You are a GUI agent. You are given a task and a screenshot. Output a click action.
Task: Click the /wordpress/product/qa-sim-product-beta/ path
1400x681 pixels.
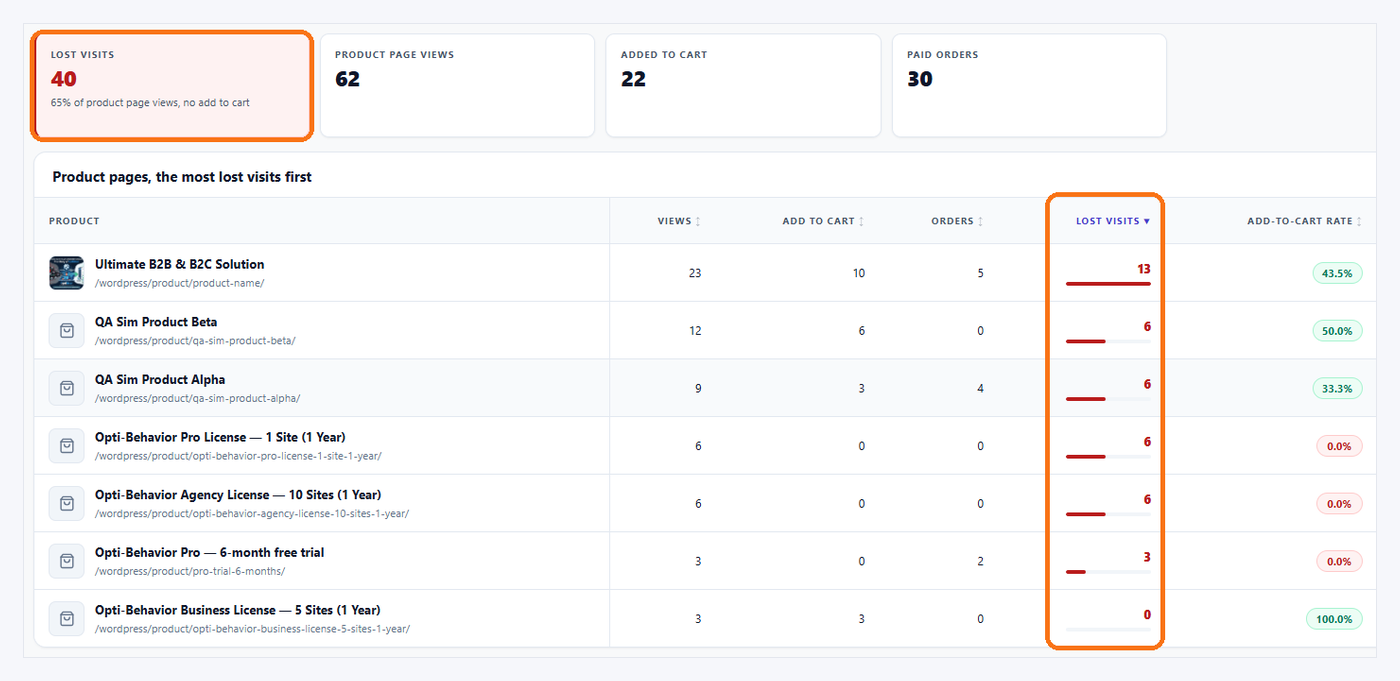click(195, 340)
